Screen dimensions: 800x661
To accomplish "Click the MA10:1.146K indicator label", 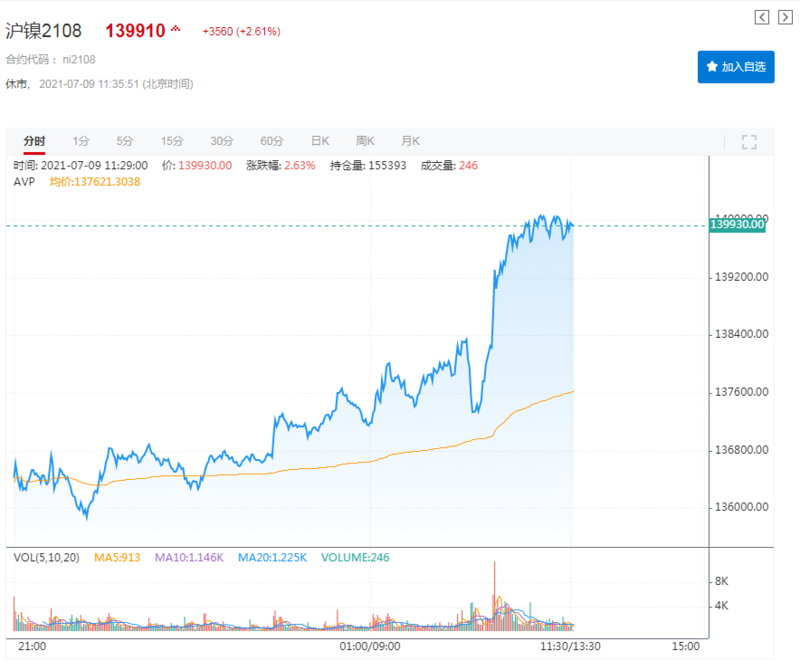I will tap(189, 557).
